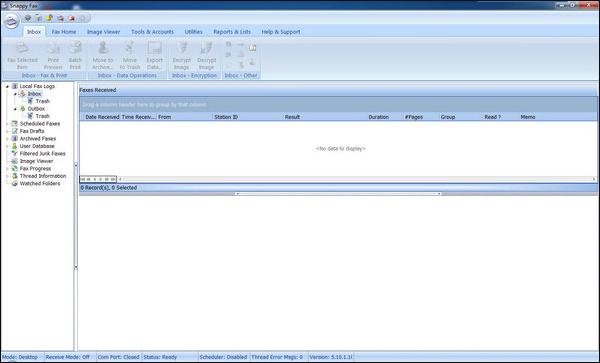Expand the Archived Faxes tree node
Screen dimensions: 600x363
coord(7,139)
